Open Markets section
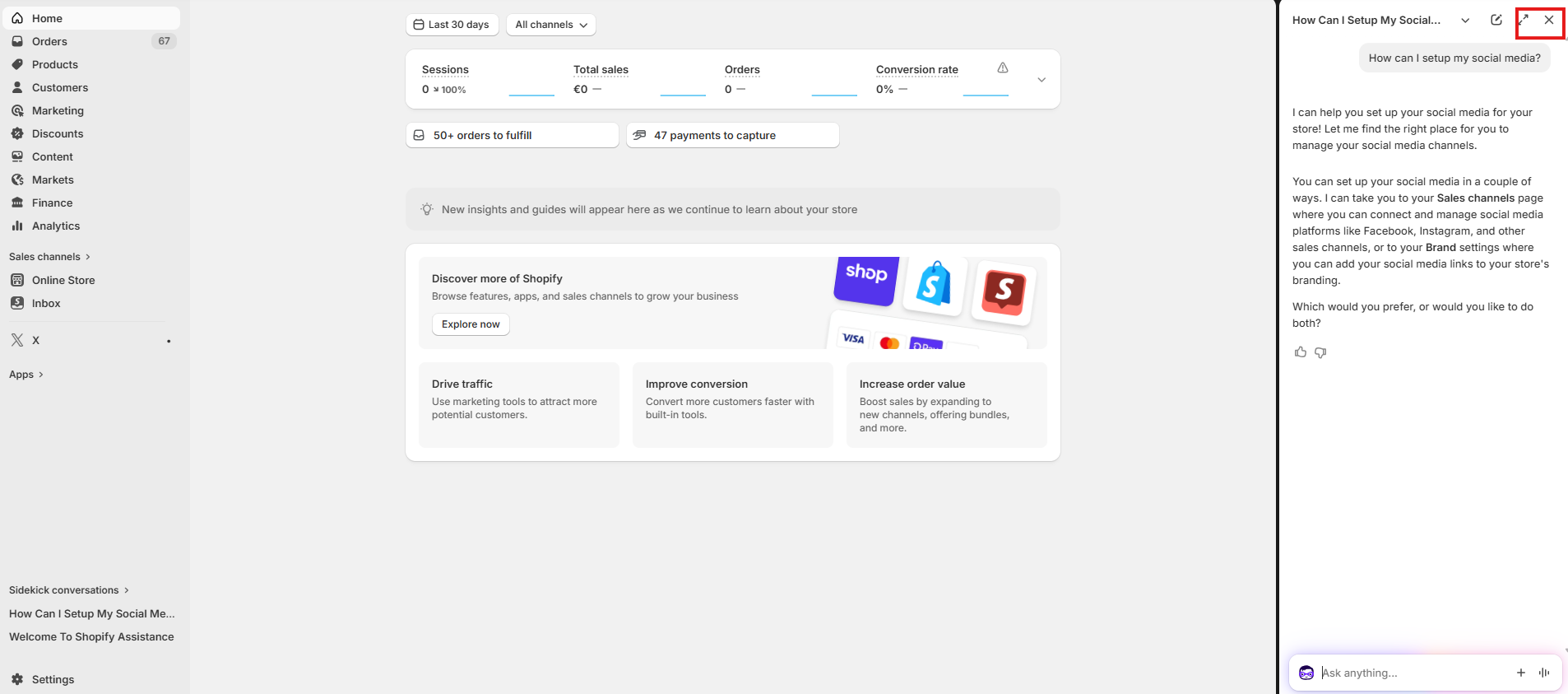This screenshot has height=694, width=1568. [91, 179]
